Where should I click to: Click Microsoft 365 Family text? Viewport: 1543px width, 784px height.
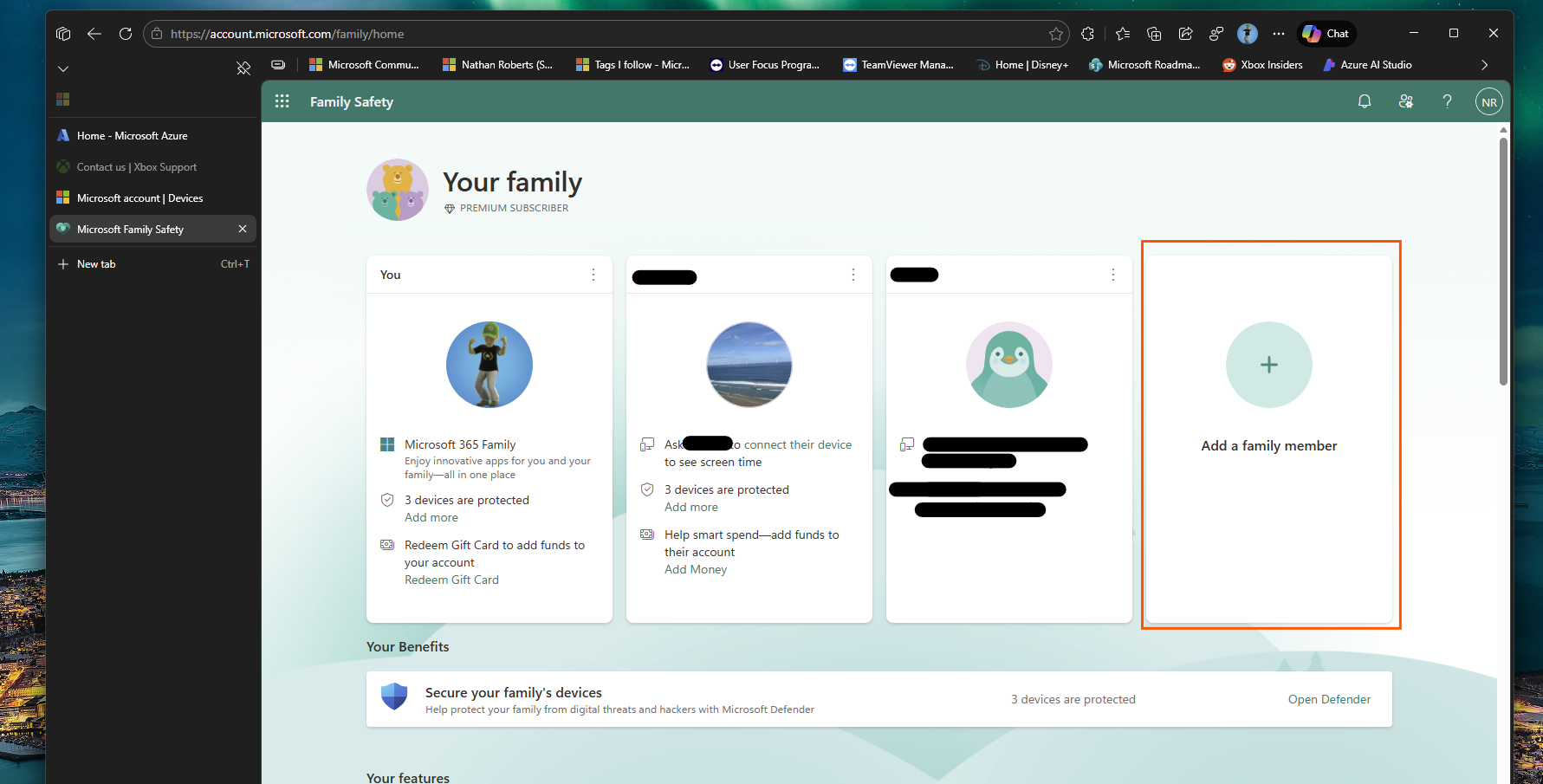pyautogui.click(x=460, y=445)
